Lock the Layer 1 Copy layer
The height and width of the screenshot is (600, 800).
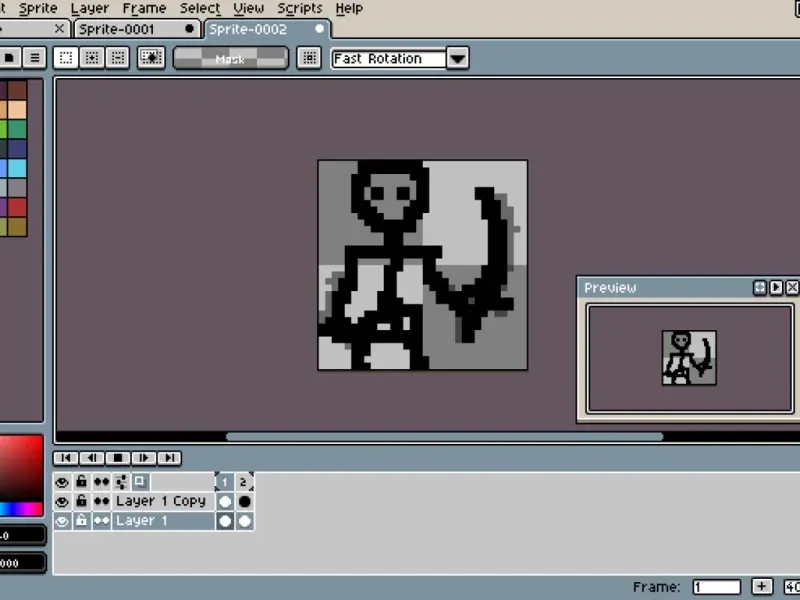(x=81, y=501)
